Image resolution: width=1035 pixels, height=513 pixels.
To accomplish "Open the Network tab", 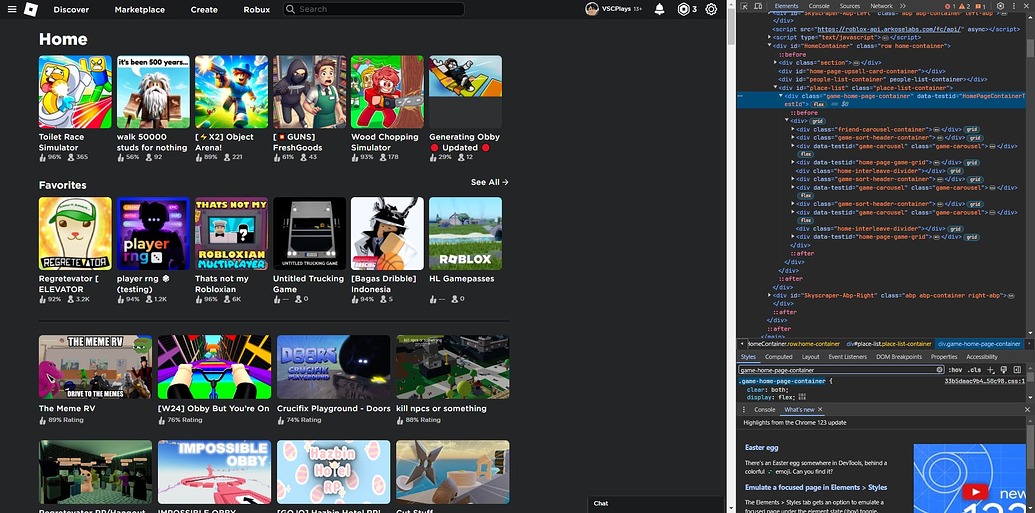I will 882,6.
